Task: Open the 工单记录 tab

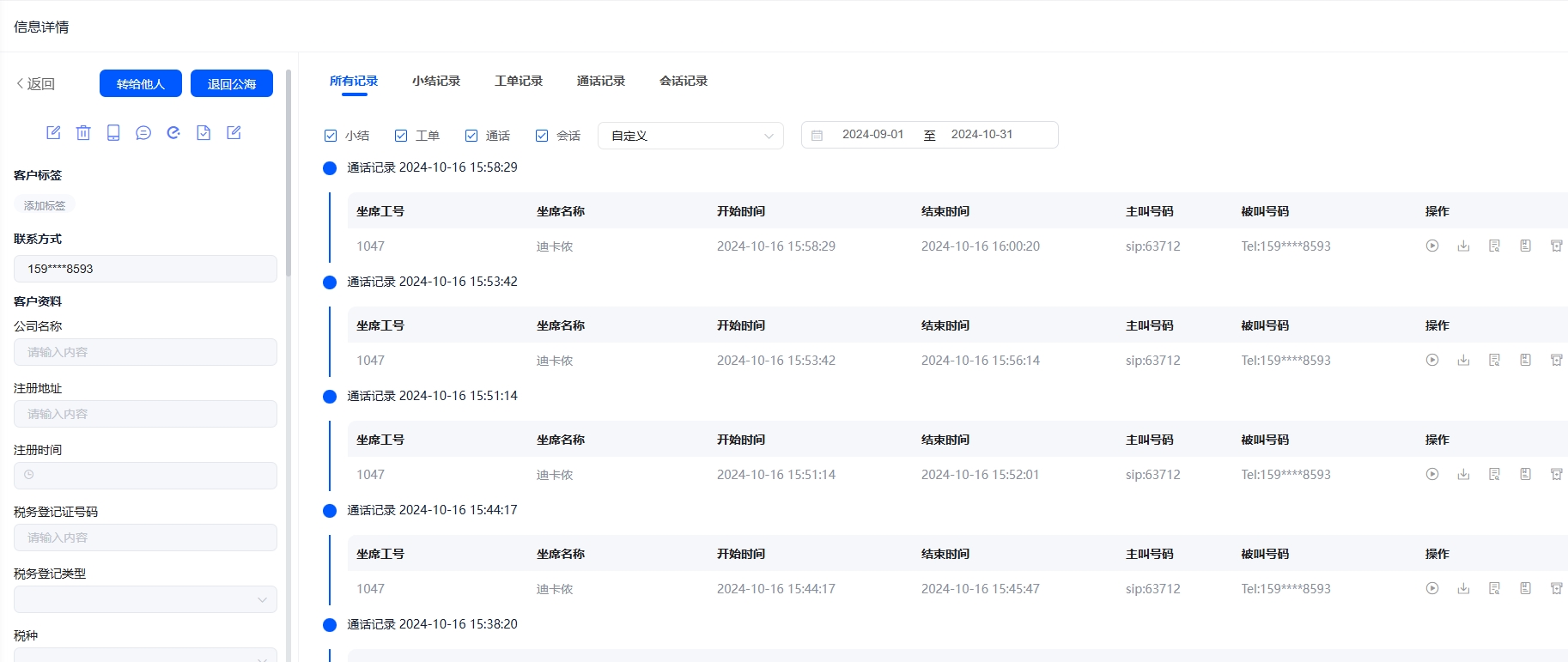Action: [518, 81]
